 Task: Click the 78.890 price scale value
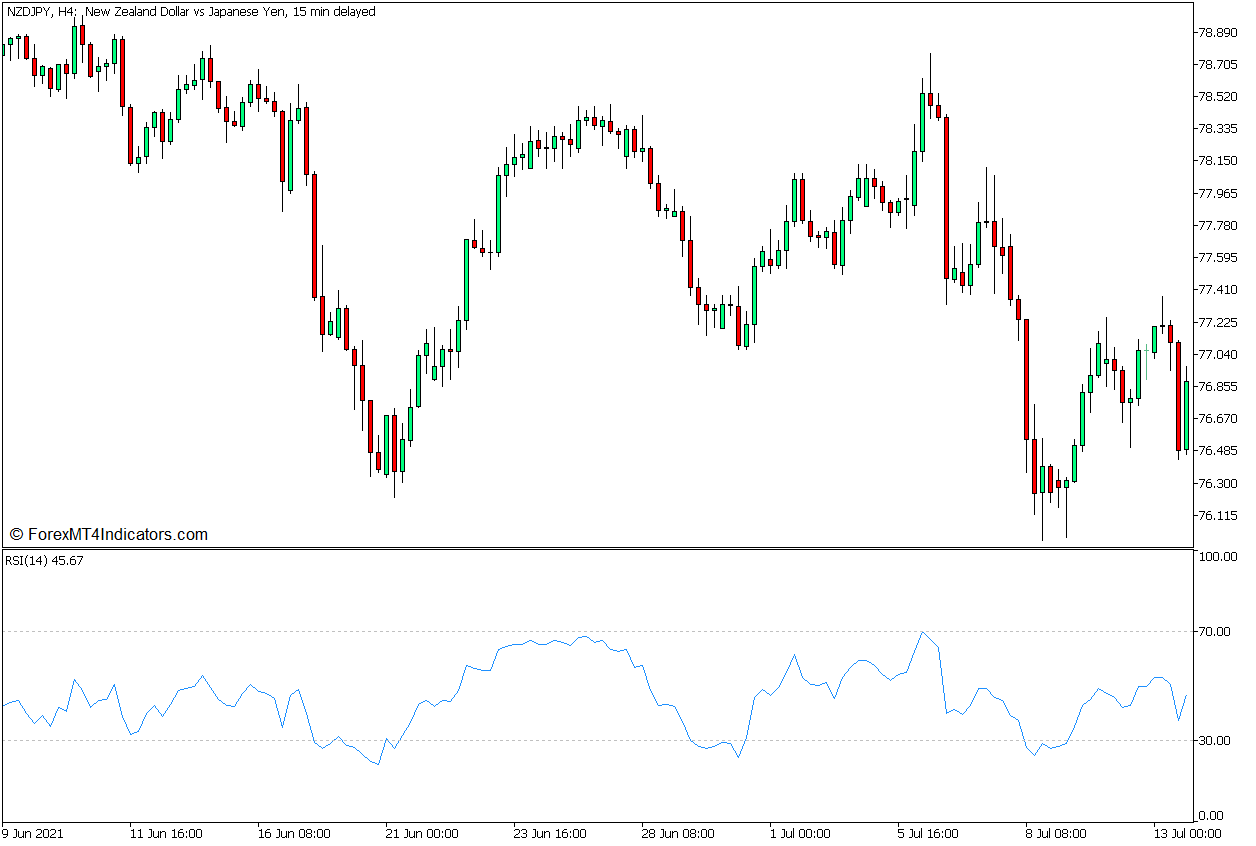[x=1216, y=30]
